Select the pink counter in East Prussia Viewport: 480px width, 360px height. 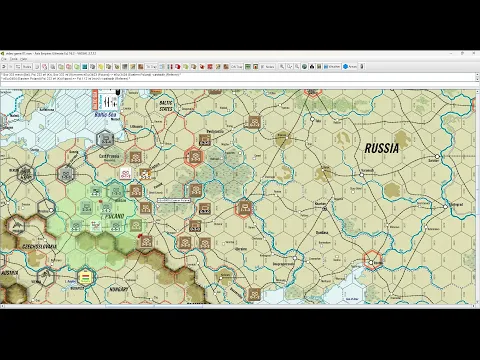coord(125,174)
